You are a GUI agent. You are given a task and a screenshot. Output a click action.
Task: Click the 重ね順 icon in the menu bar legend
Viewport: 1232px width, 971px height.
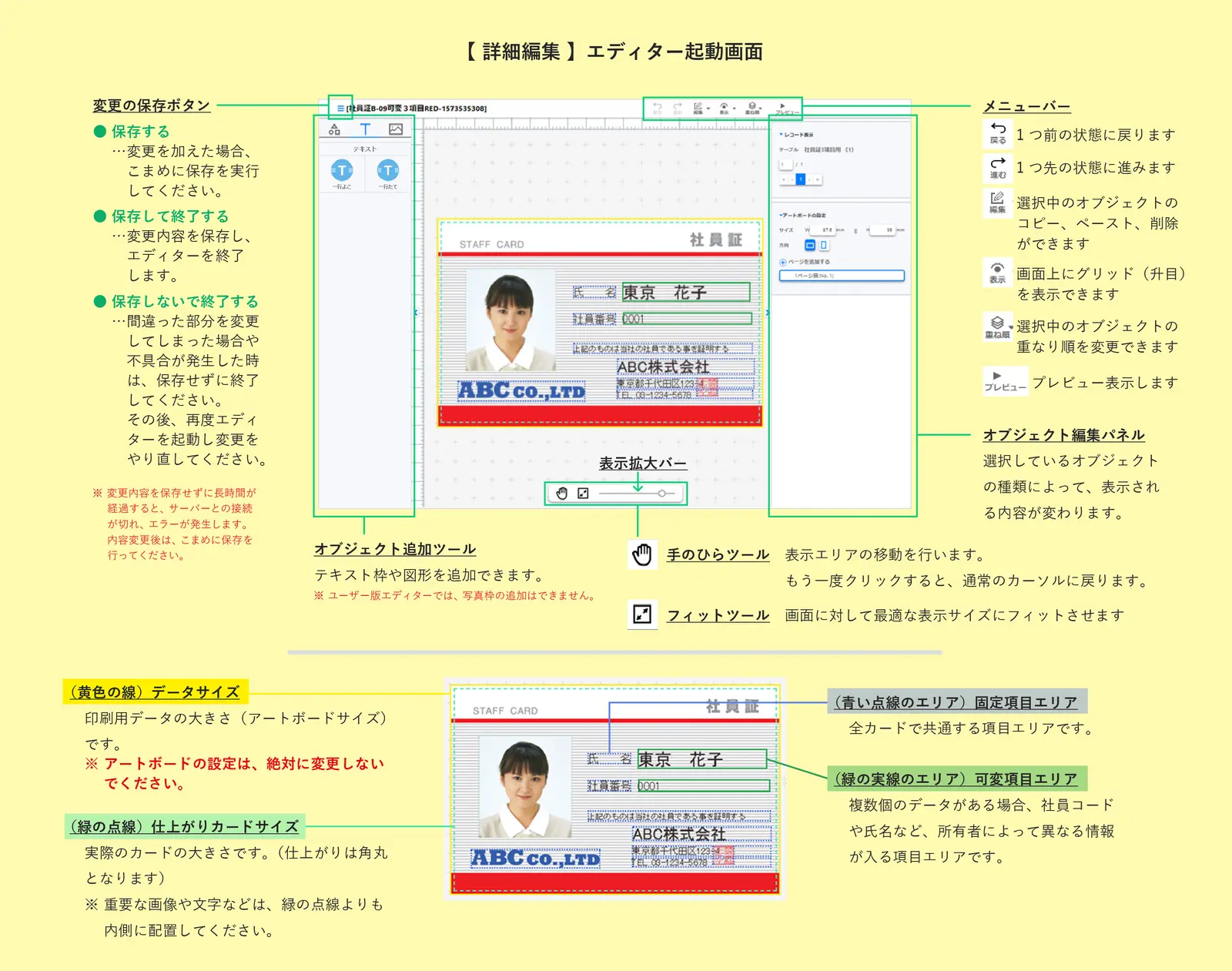(x=998, y=326)
